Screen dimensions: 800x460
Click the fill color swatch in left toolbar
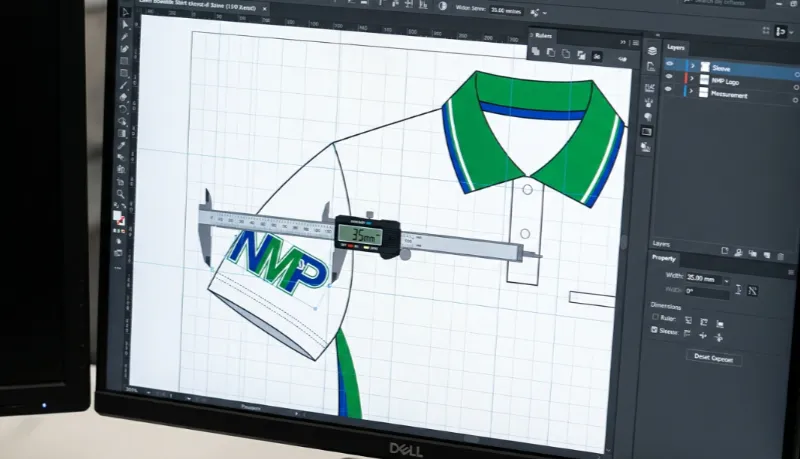[117, 215]
